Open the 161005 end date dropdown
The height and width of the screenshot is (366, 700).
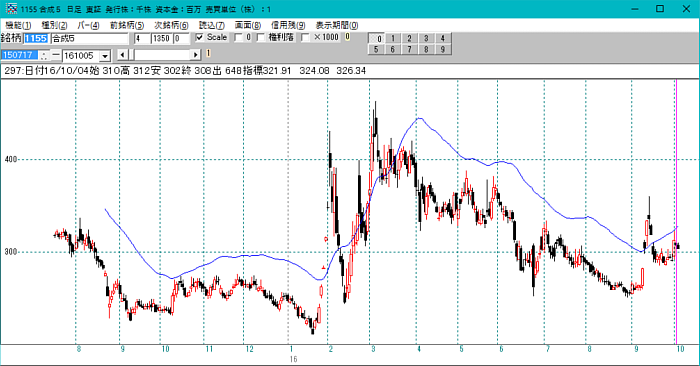tap(105, 56)
